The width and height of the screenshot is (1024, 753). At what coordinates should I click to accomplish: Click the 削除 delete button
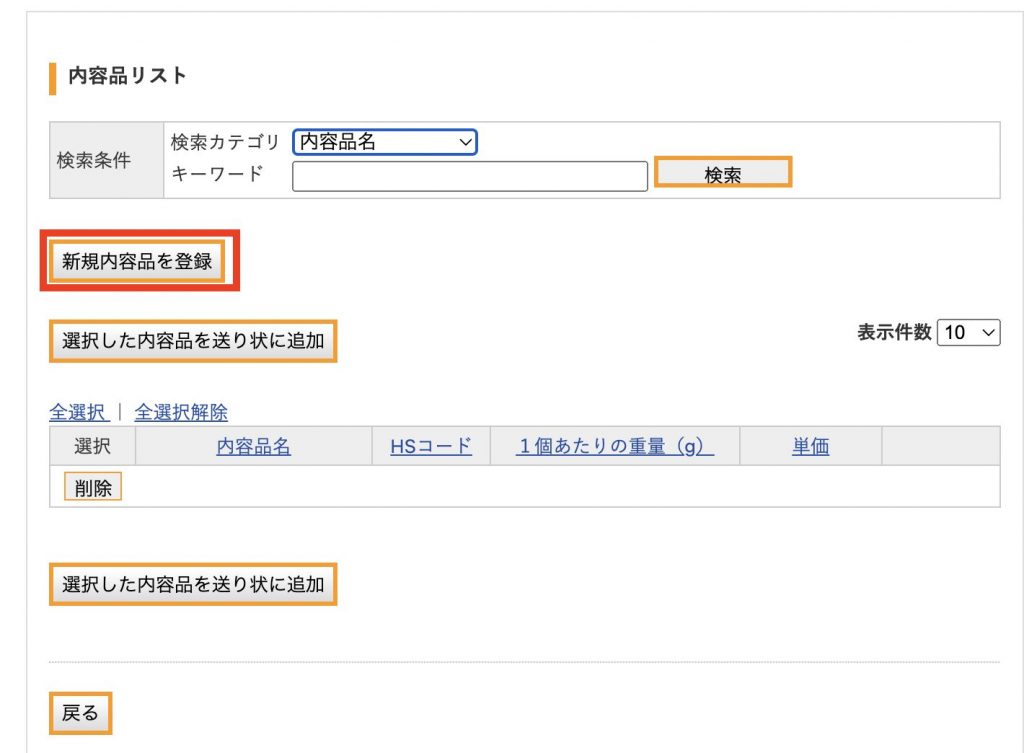click(93, 487)
